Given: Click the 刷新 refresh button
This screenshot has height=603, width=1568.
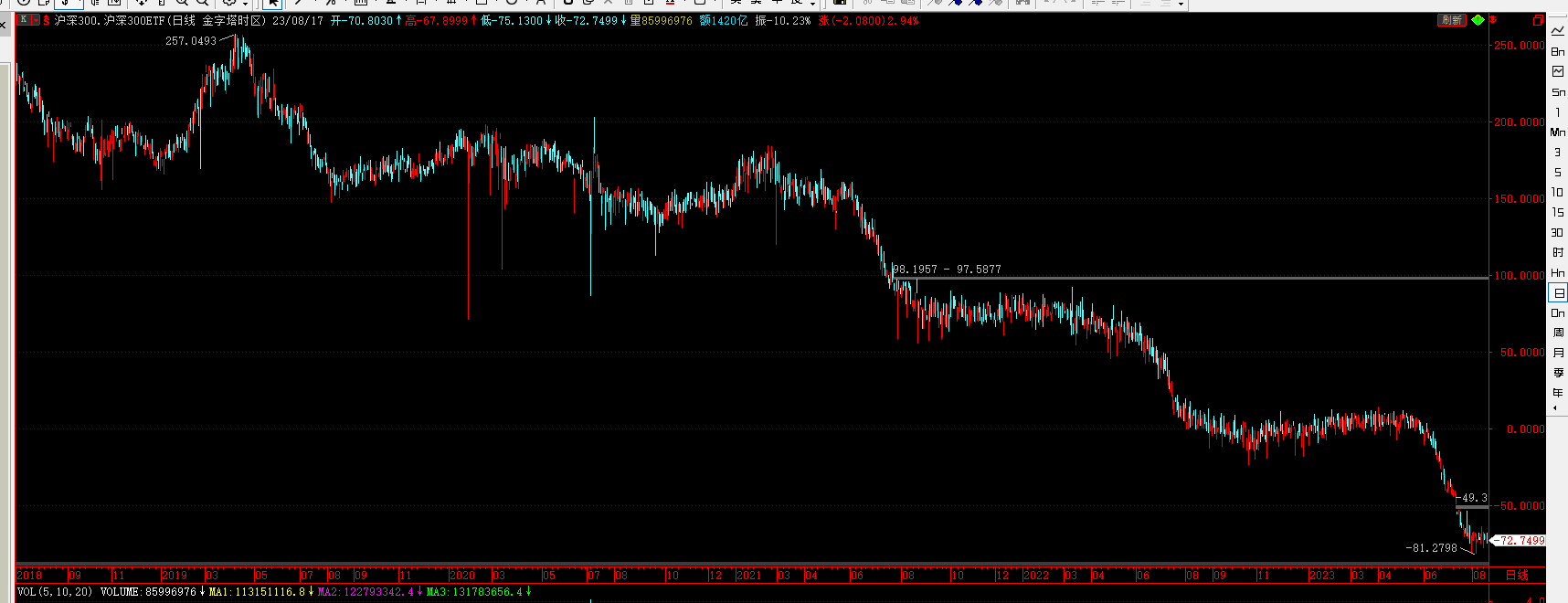Looking at the screenshot, I should point(1452,20).
